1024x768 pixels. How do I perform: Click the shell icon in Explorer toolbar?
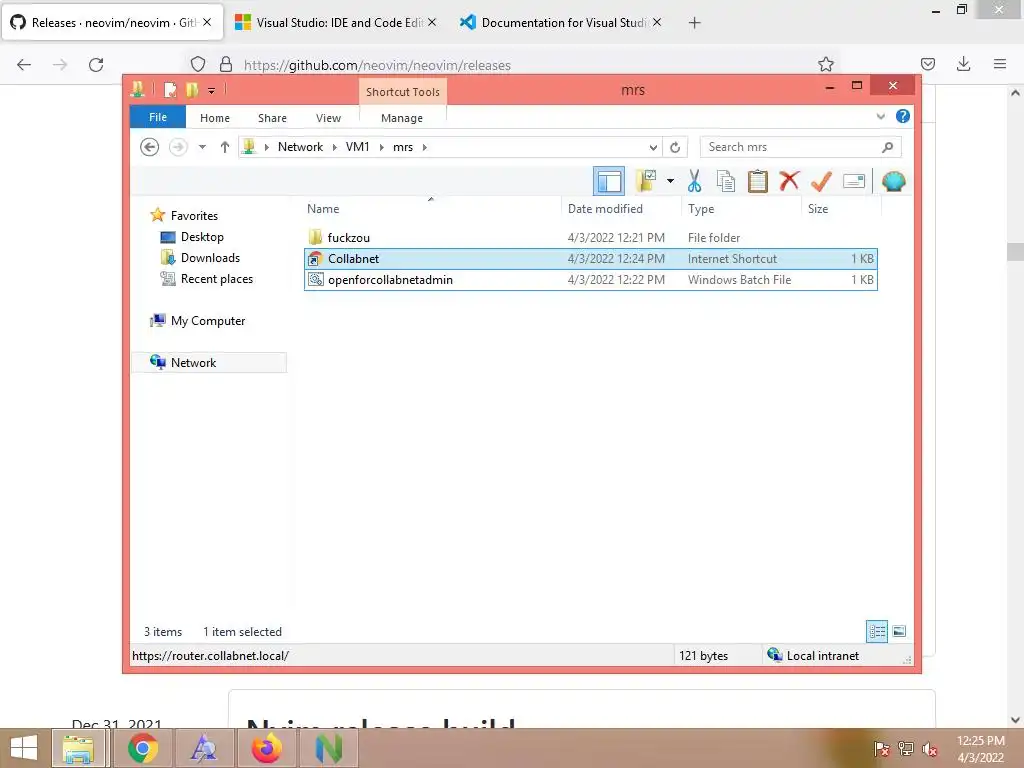tap(893, 181)
